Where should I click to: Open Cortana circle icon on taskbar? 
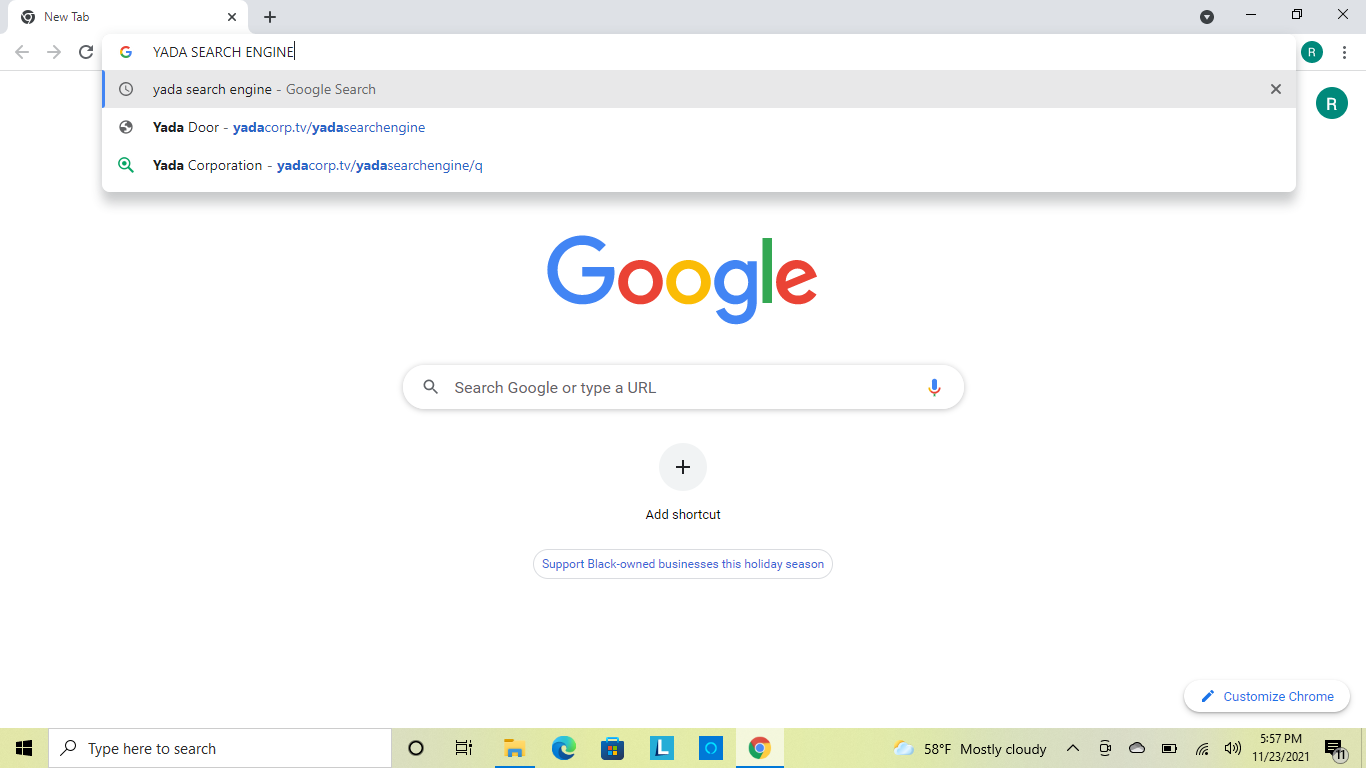pyautogui.click(x=416, y=748)
